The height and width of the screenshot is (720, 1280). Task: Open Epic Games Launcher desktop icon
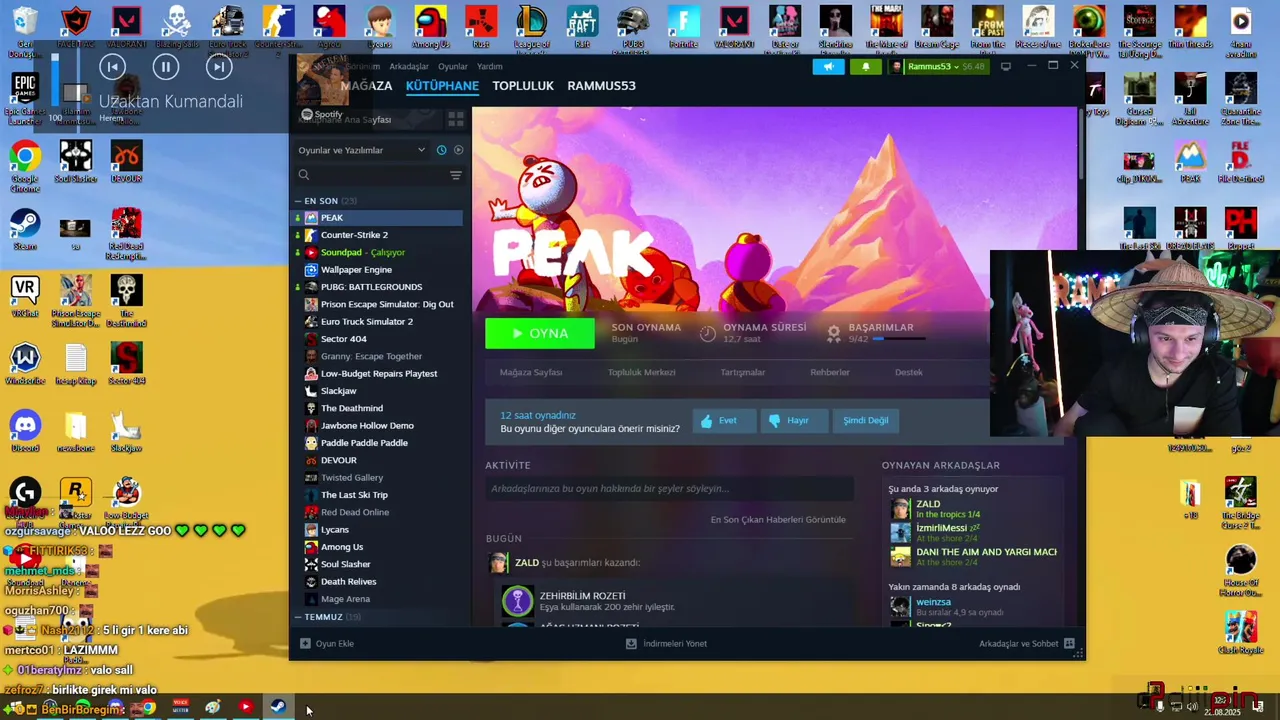pyautogui.click(x=25, y=97)
